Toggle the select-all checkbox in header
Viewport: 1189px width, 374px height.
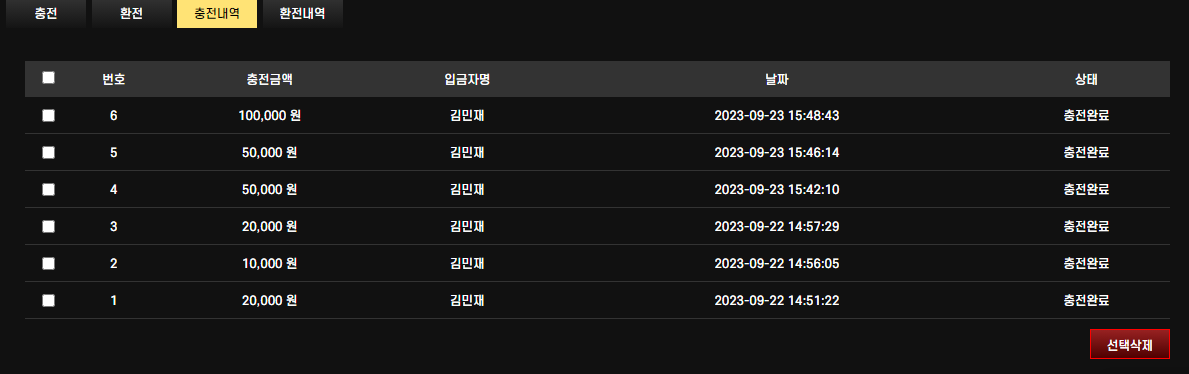tap(49, 77)
